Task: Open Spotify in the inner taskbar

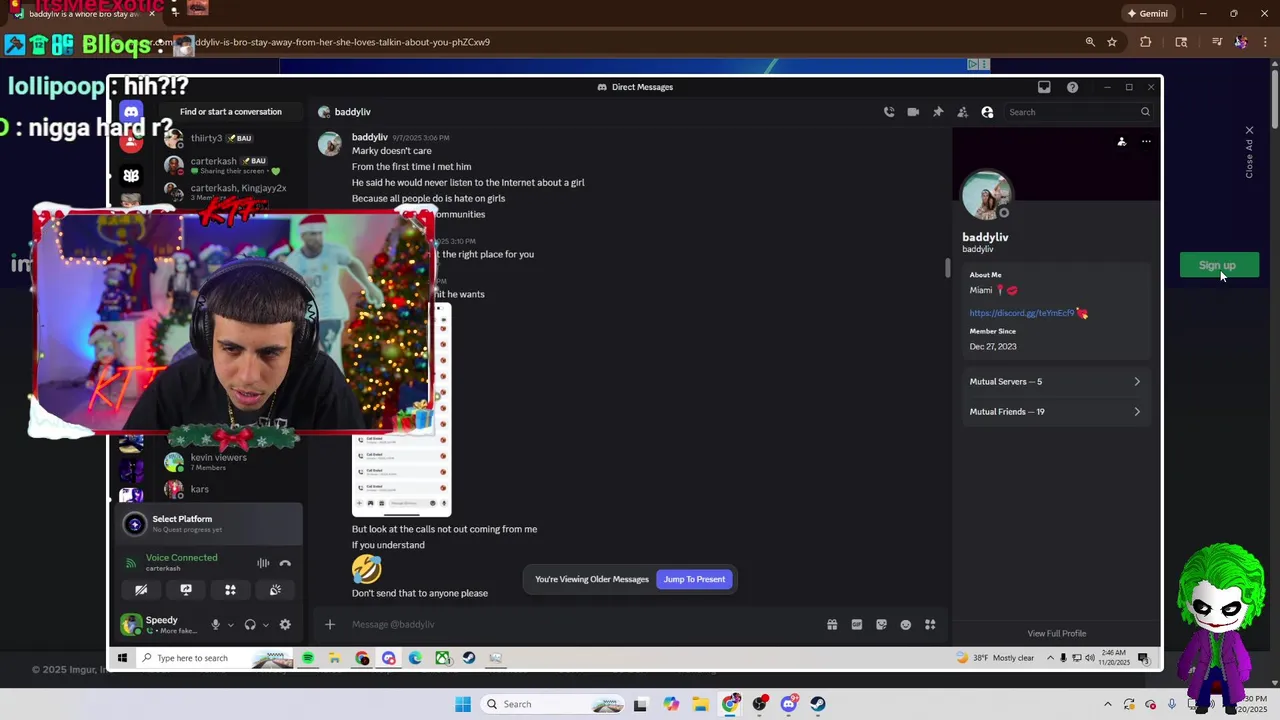Action: tap(308, 658)
